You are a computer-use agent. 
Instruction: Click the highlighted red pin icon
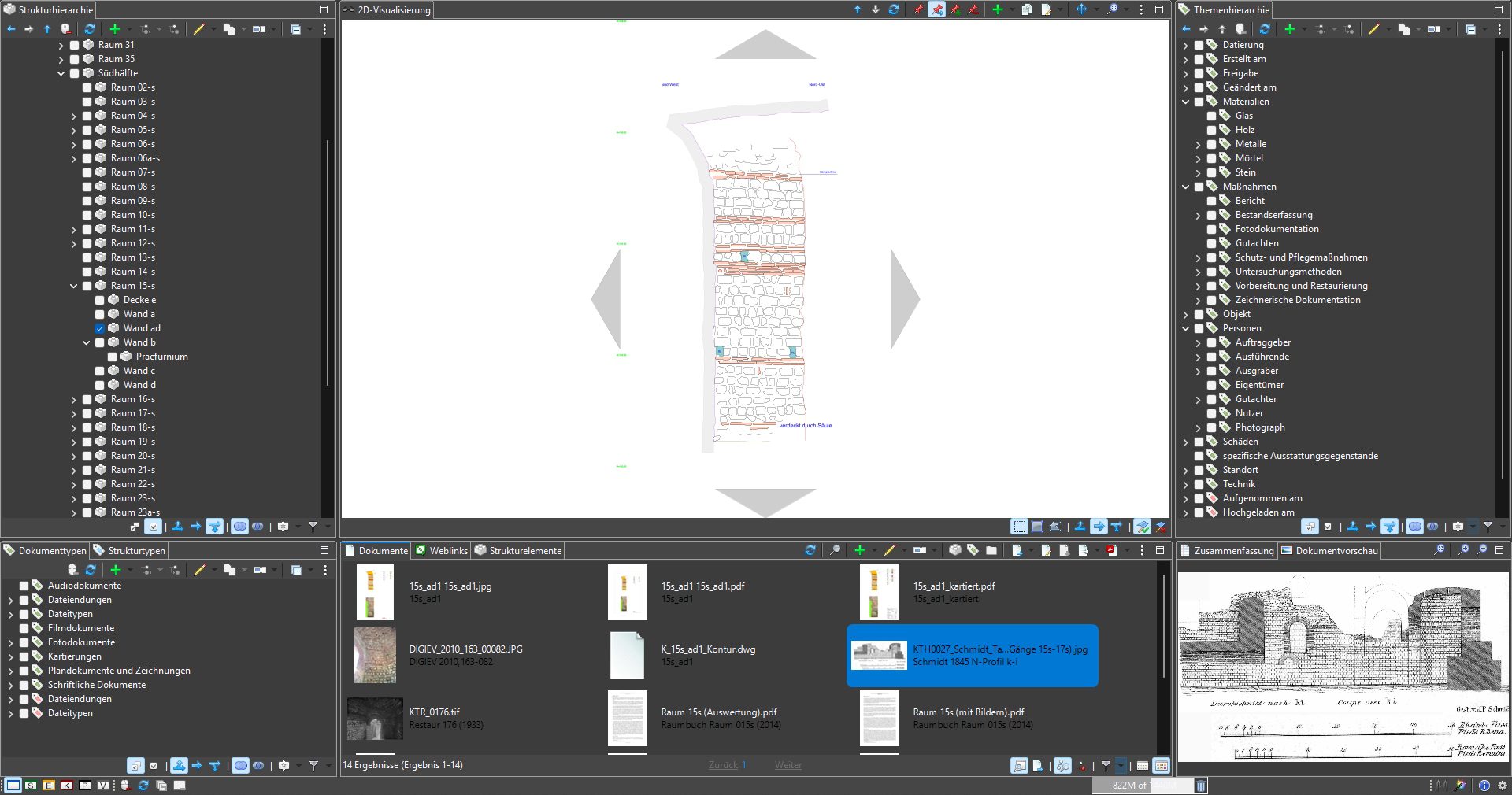(936, 9)
